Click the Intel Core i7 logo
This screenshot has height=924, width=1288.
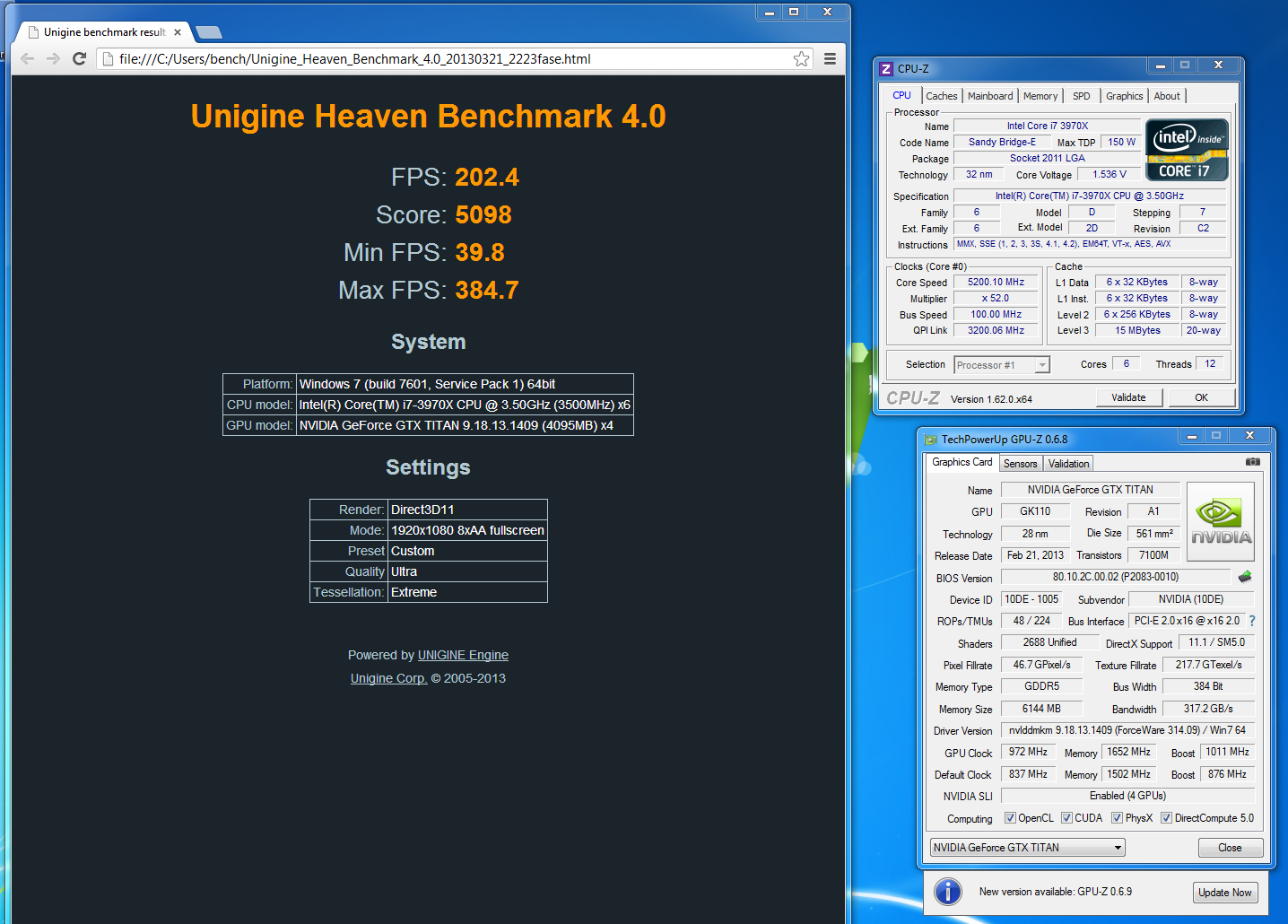click(x=1187, y=150)
